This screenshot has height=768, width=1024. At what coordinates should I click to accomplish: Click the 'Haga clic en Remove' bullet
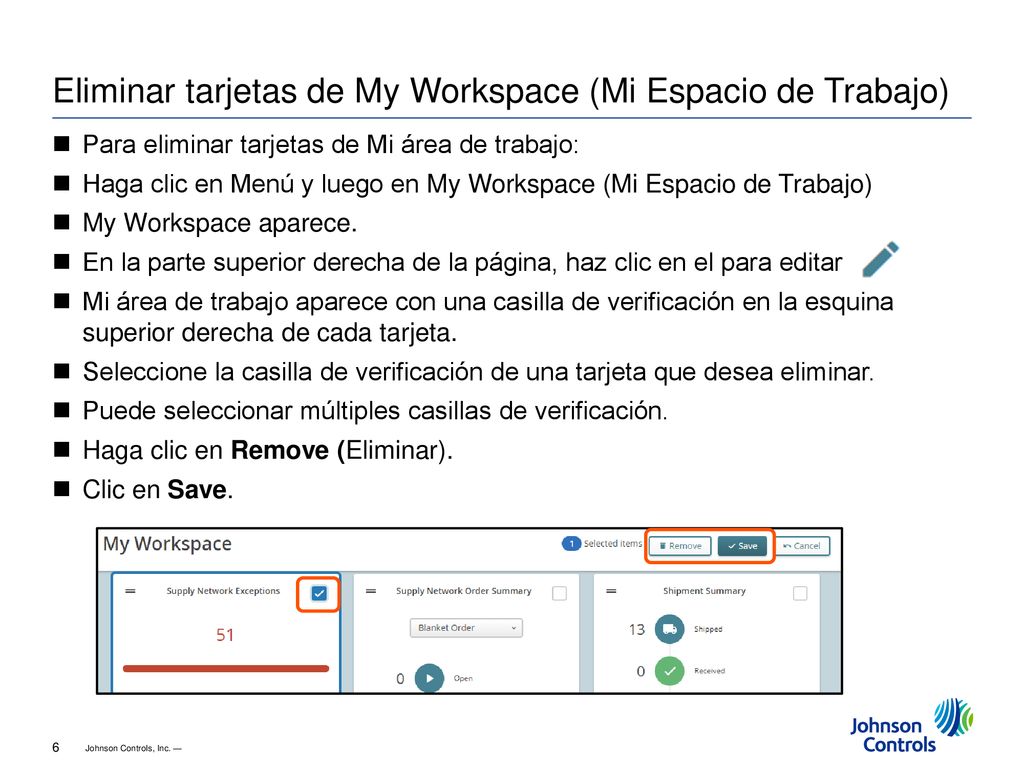[x=267, y=451]
